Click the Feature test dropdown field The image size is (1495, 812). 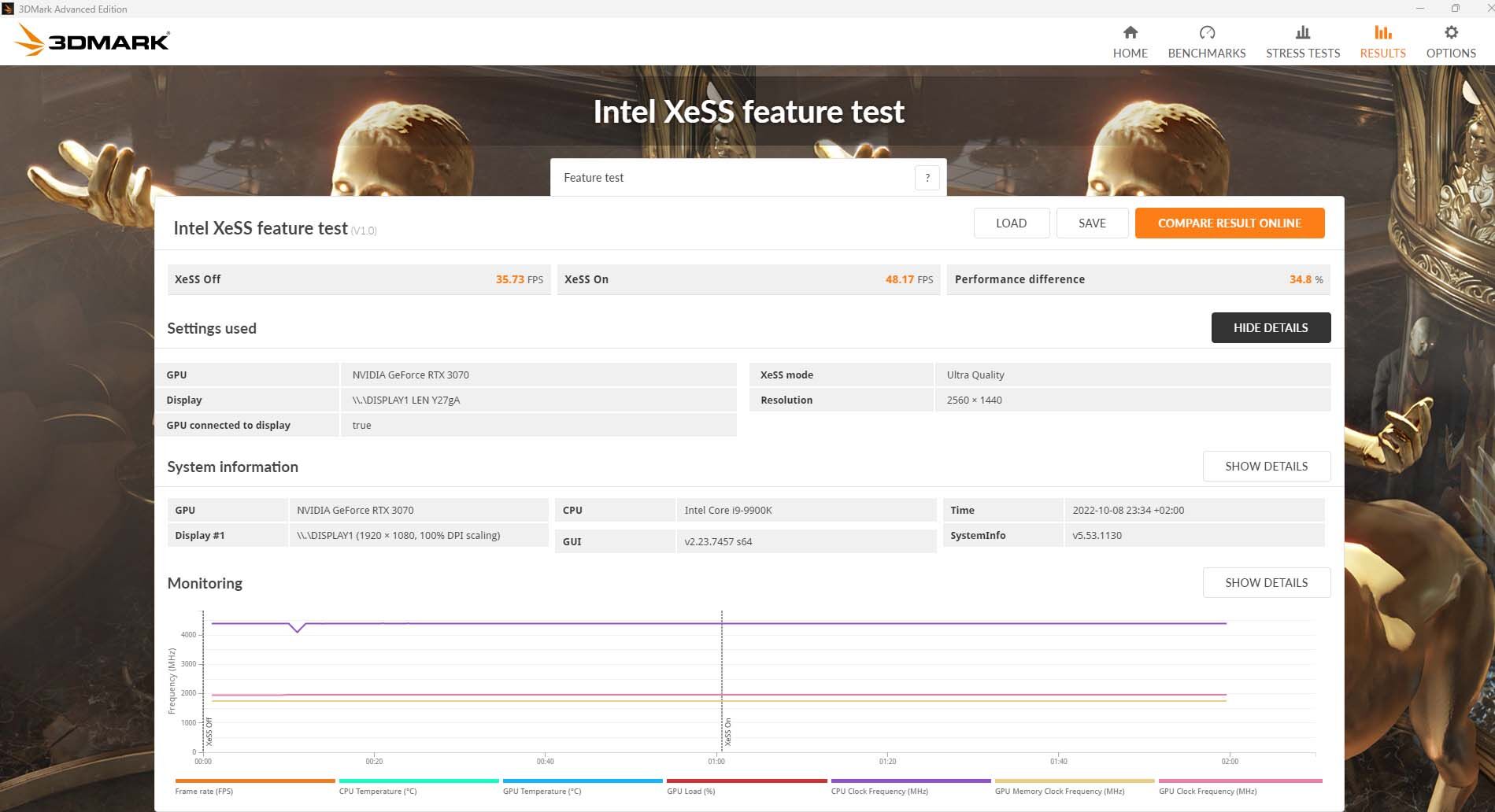(748, 178)
